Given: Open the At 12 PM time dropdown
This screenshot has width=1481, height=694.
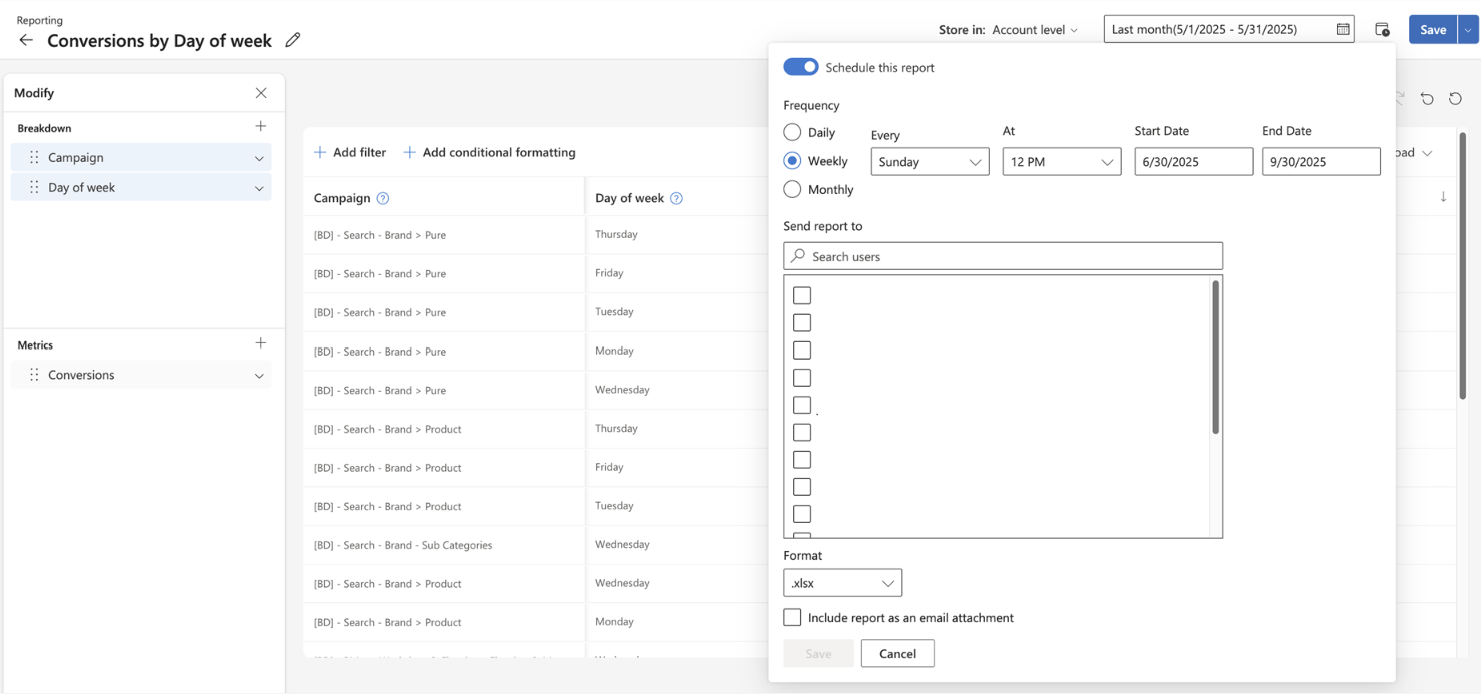Looking at the screenshot, I should [1062, 162].
